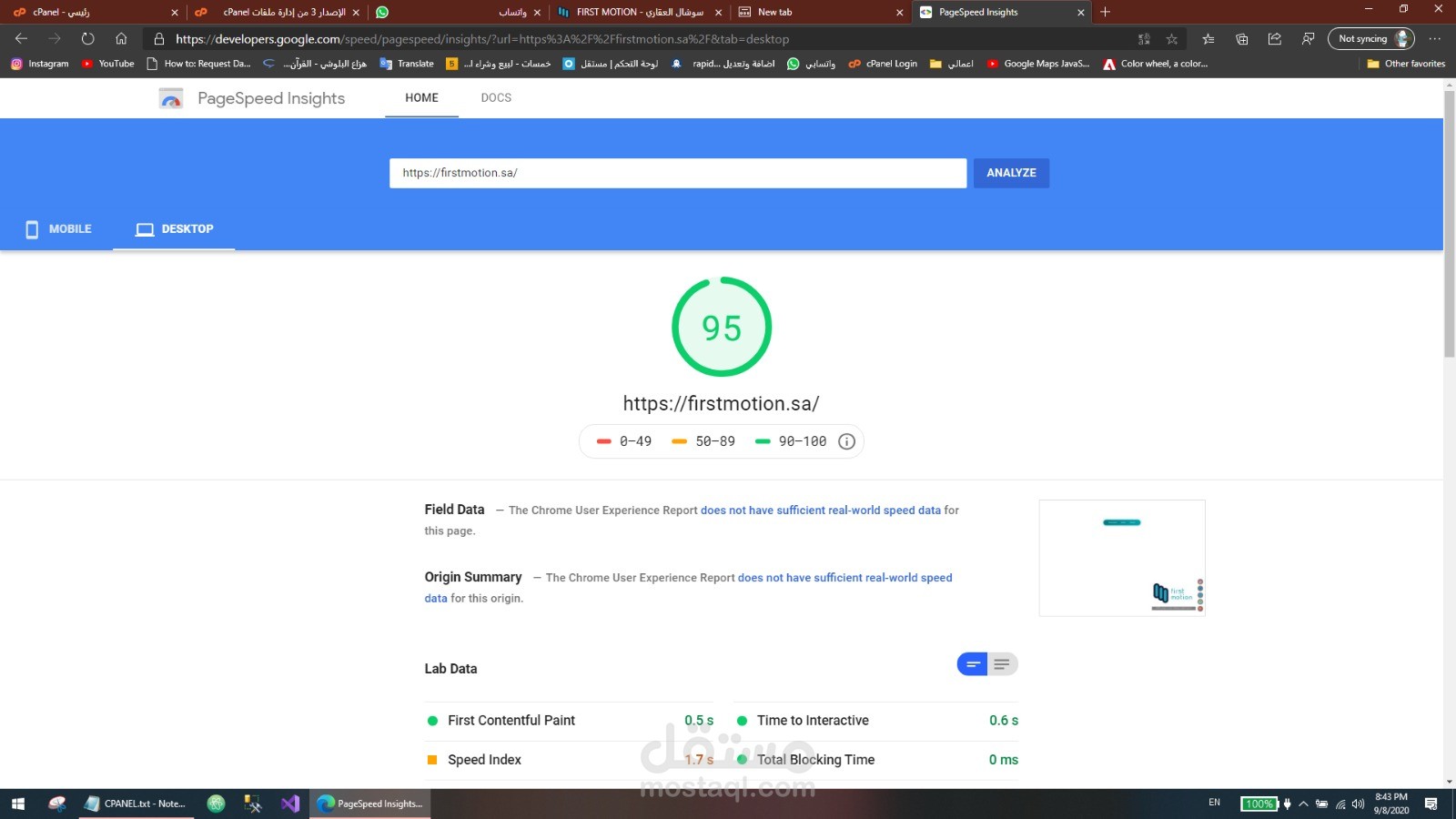Screen dimensions: 1456x819
Task: Click the score scale info icon
Action: (846, 441)
